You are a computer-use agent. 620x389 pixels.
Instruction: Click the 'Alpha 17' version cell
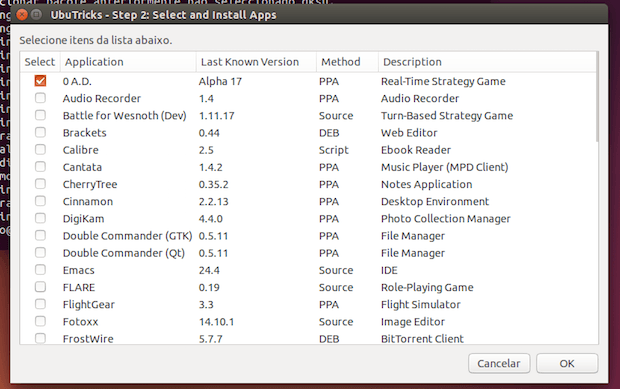coord(220,81)
